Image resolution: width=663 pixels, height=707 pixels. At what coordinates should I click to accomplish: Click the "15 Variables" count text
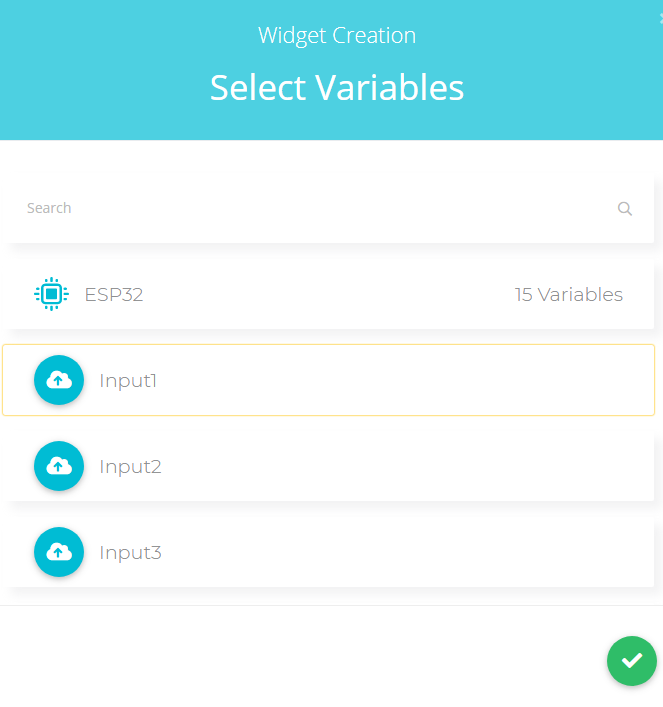568,295
